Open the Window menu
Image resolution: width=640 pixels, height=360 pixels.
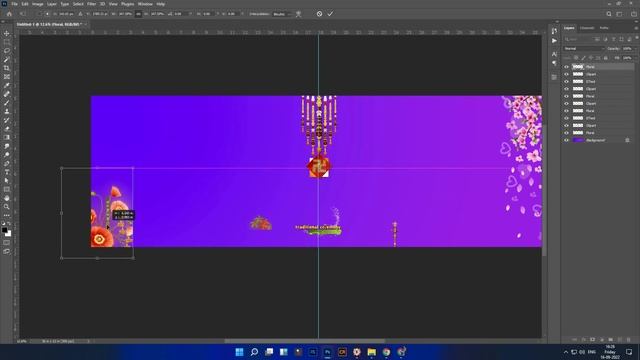(145, 4)
